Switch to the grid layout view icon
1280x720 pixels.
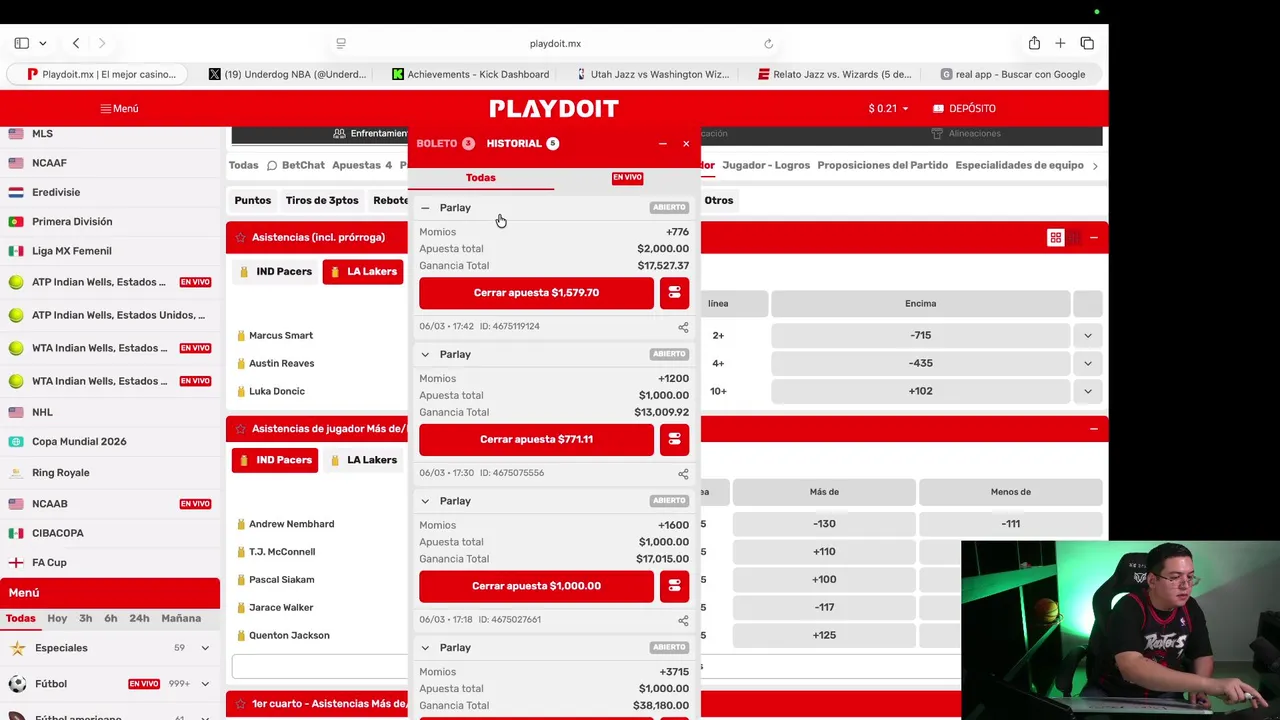pyautogui.click(x=1055, y=238)
